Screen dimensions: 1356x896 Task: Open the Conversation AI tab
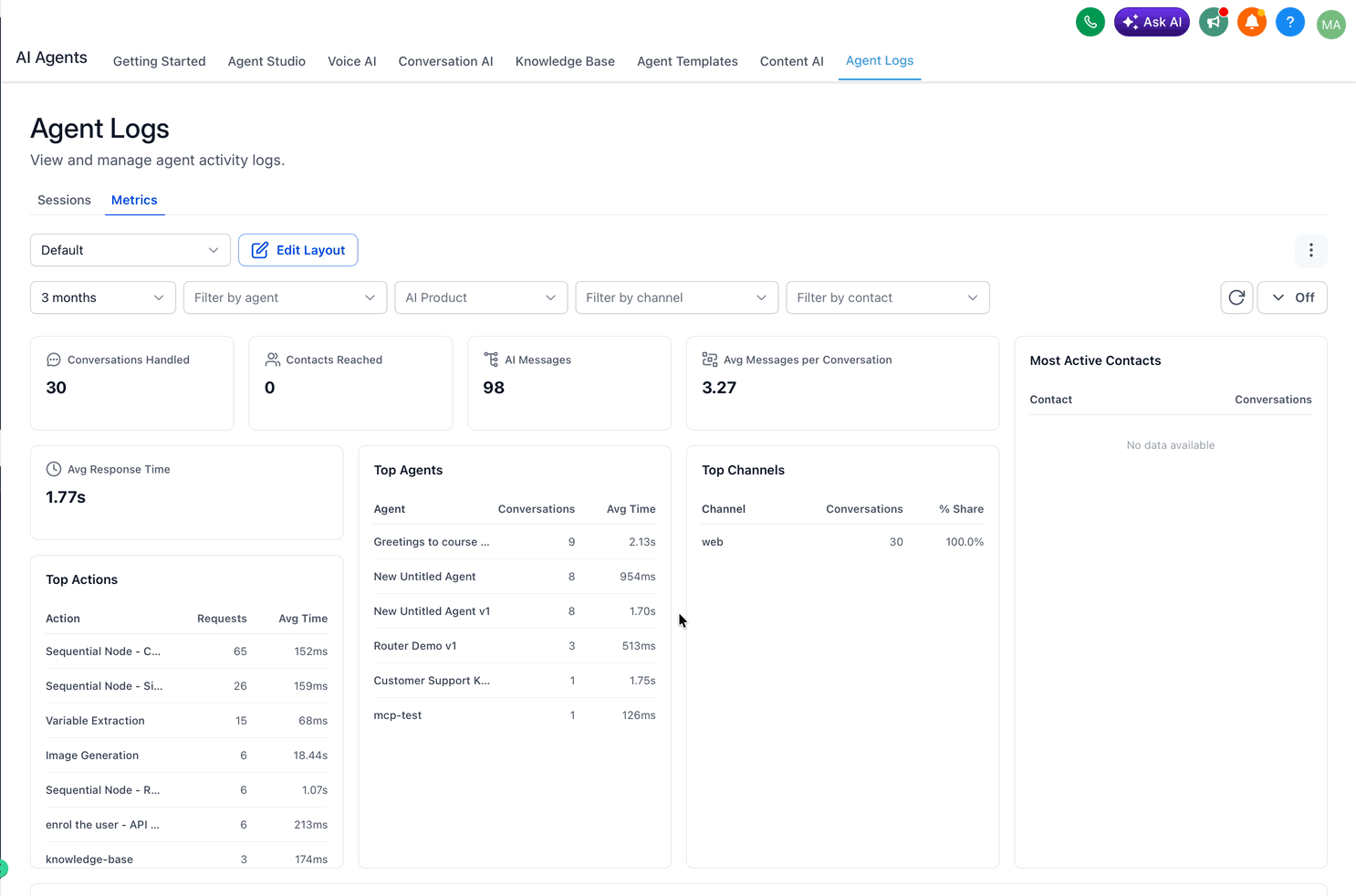(x=445, y=61)
